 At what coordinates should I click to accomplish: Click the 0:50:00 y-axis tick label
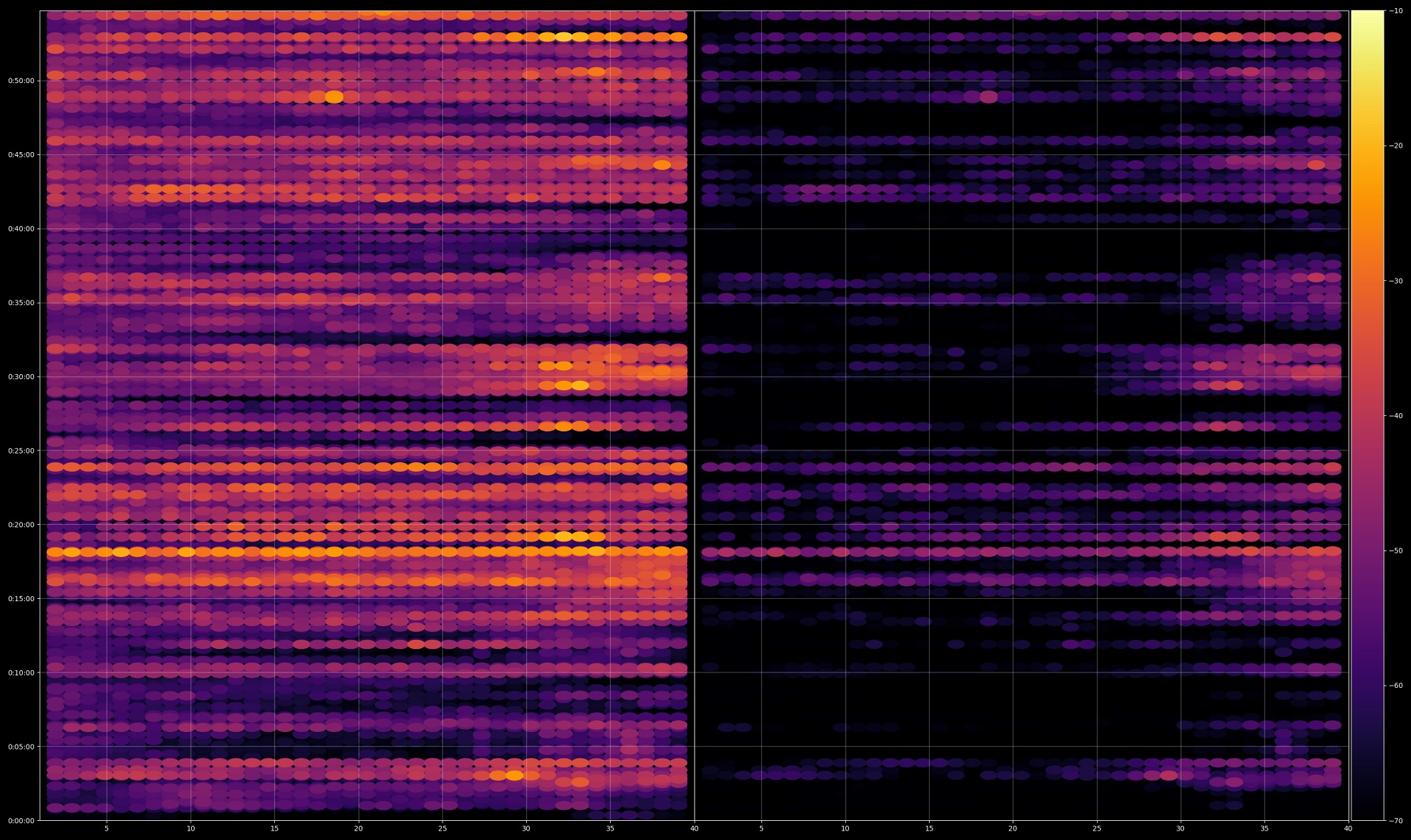[x=21, y=81]
